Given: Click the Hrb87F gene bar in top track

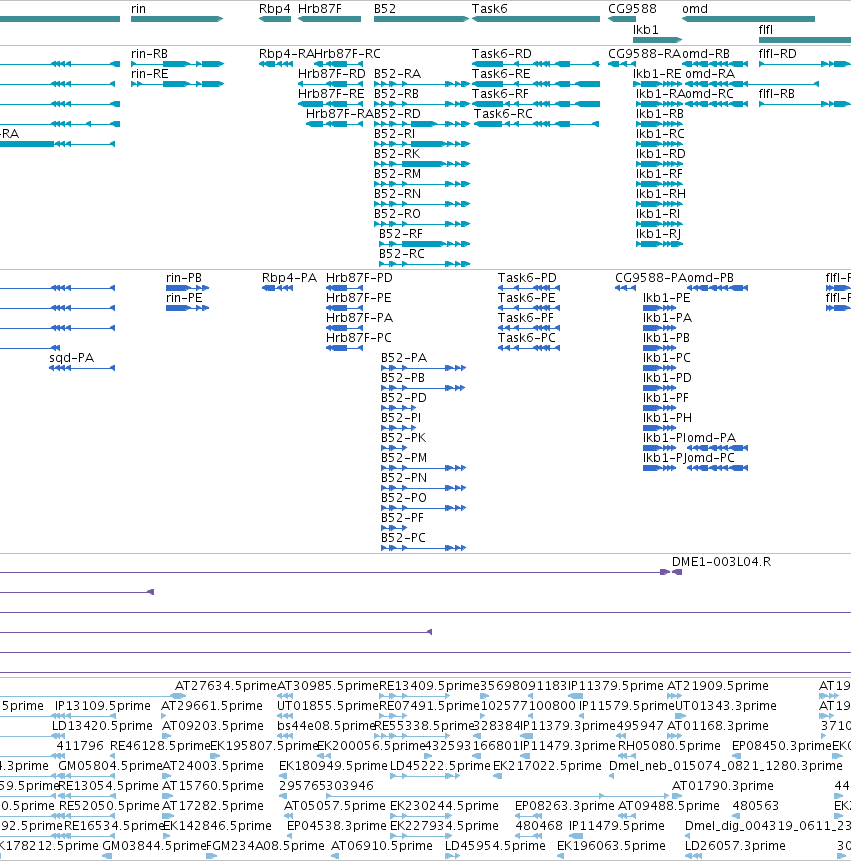Looking at the screenshot, I should (x=329, y=19).
